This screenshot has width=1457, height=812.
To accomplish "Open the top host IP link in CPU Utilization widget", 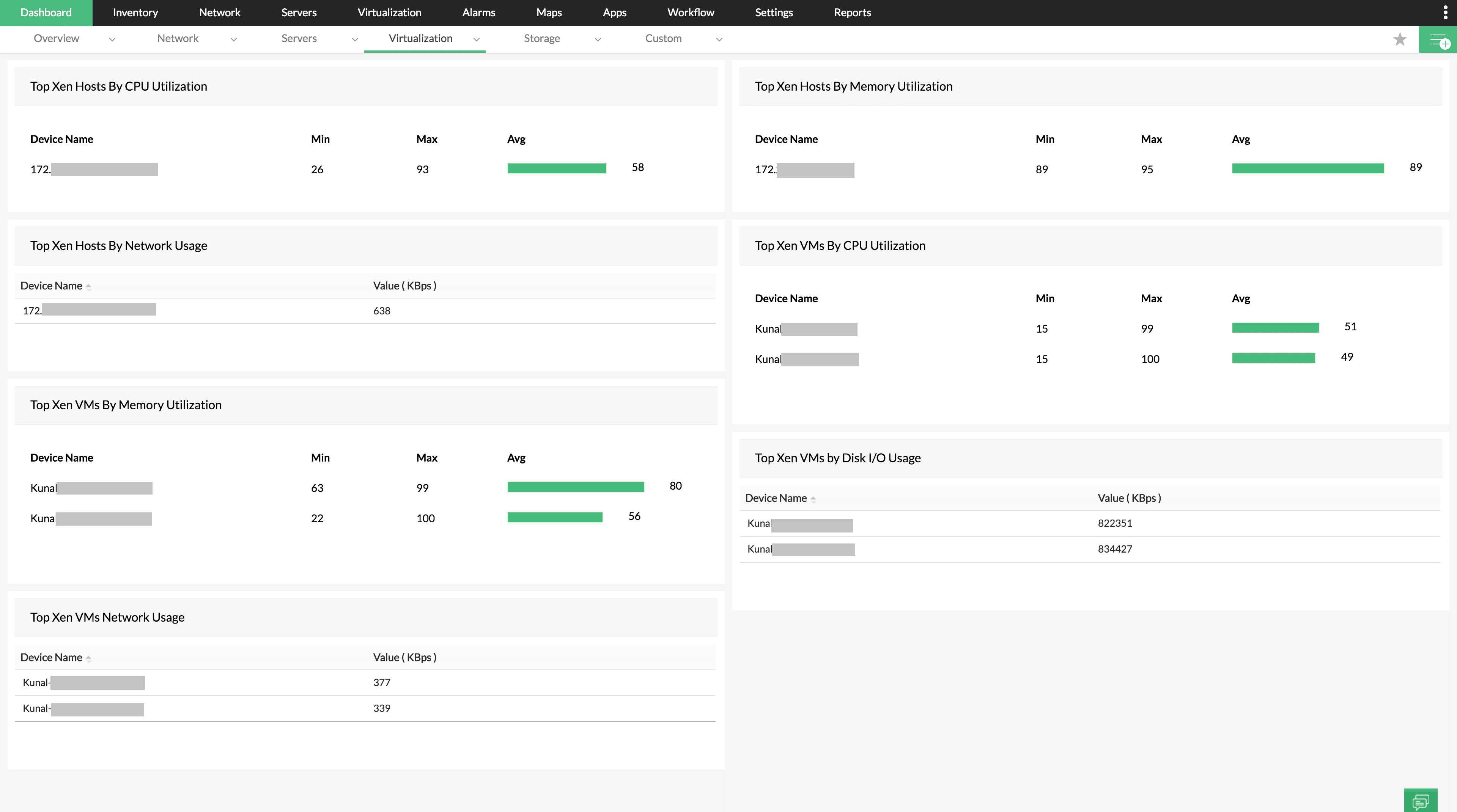I will (93, 168).
